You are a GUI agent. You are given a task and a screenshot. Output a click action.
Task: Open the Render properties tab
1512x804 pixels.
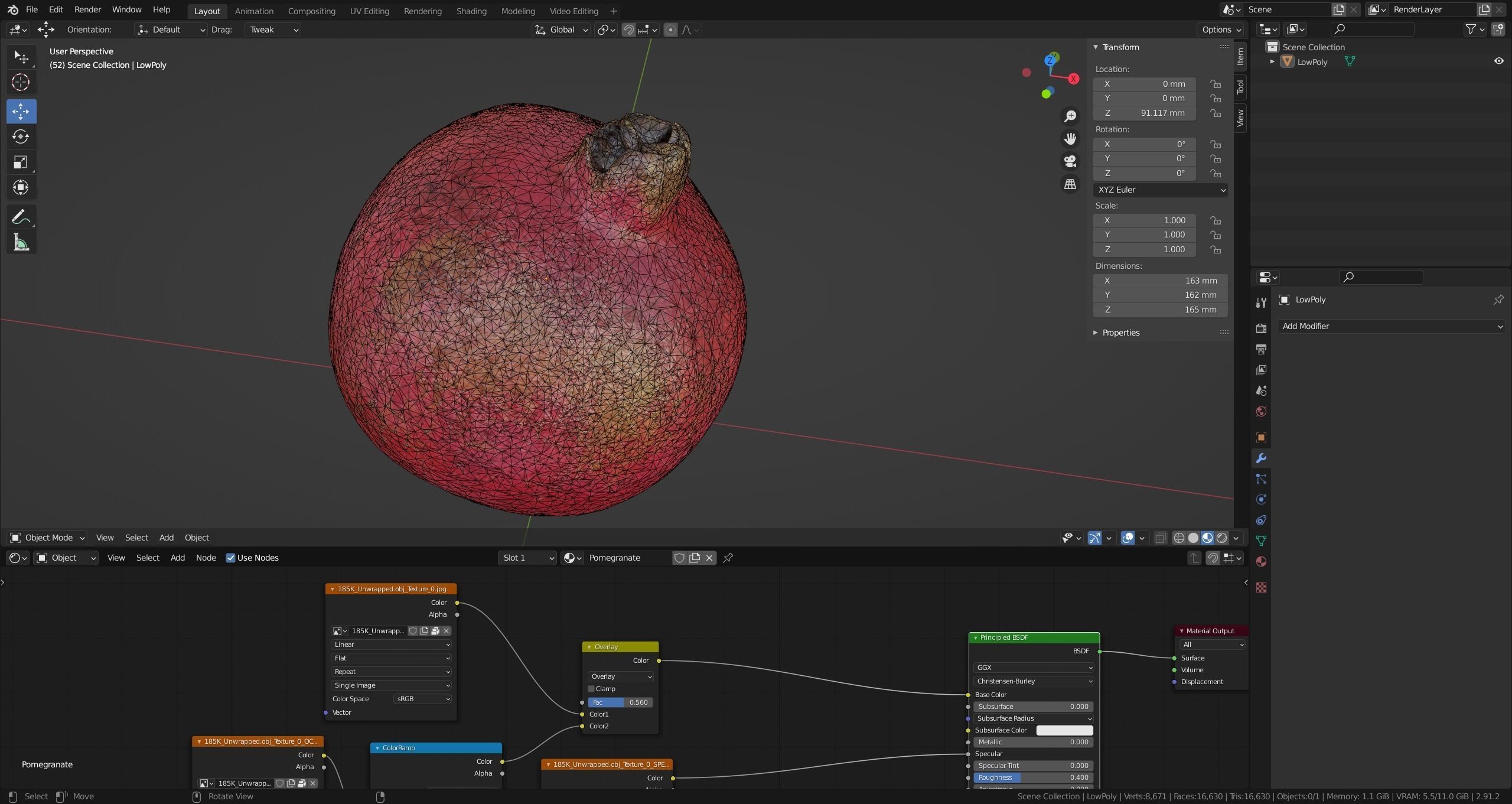[x=1261, y=328]
